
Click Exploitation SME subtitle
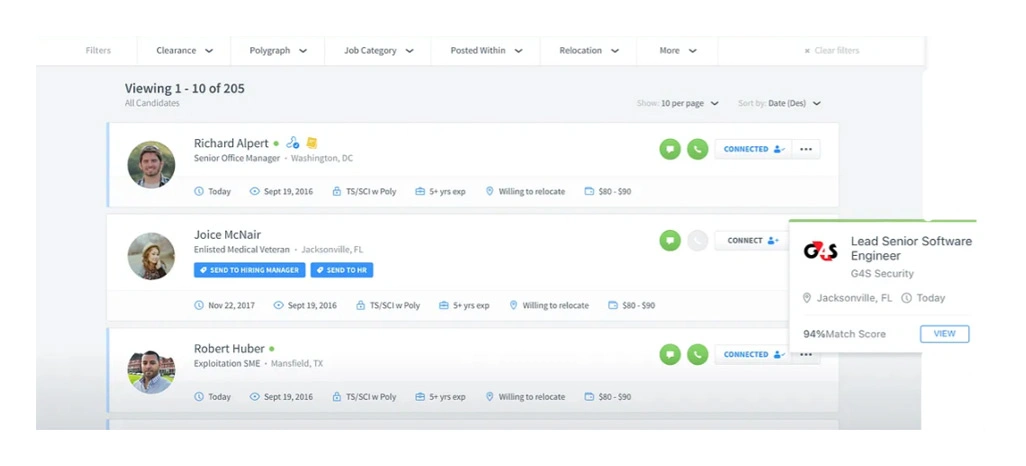tap(227, 363)
